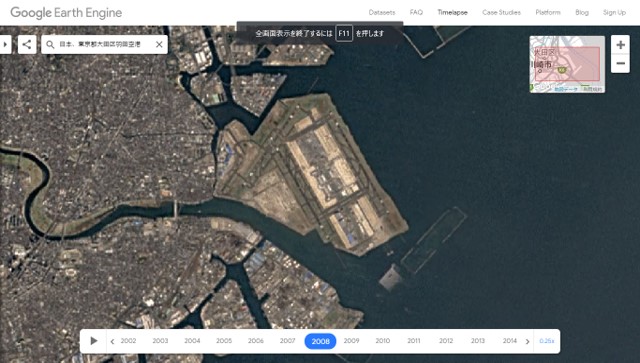This screenshot has height=363, width=640.
Task: Click the search magnifier icon
Action: (x=50, y=45)
